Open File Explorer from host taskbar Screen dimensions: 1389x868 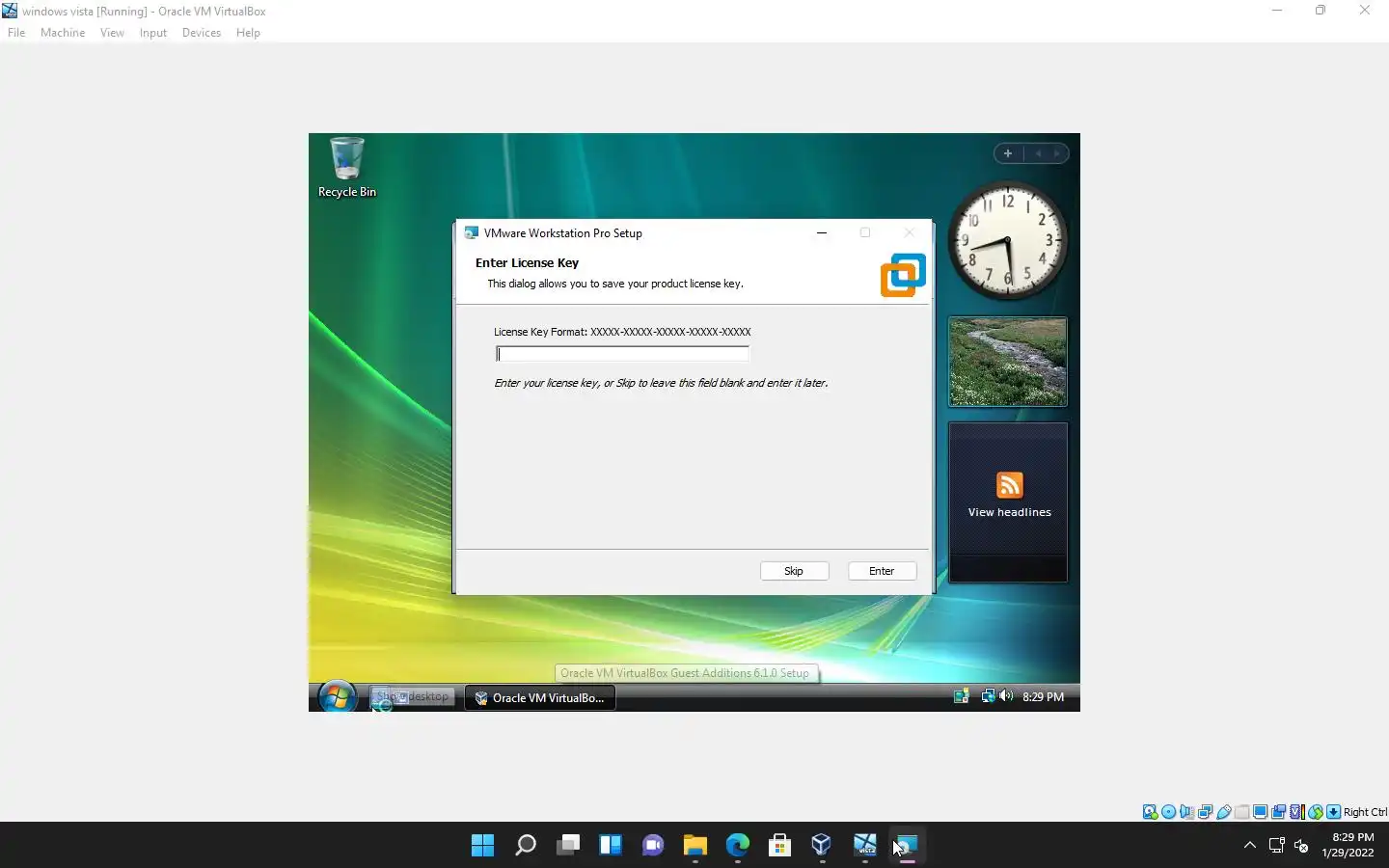[695, 846]
